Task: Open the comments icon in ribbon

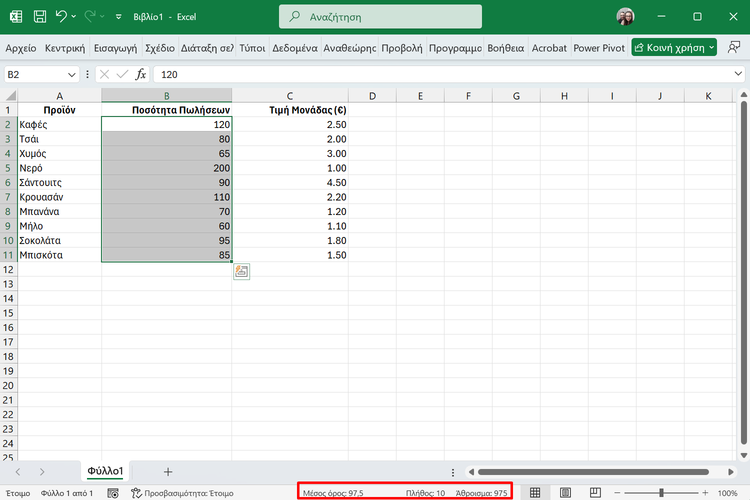Action: 735,47
